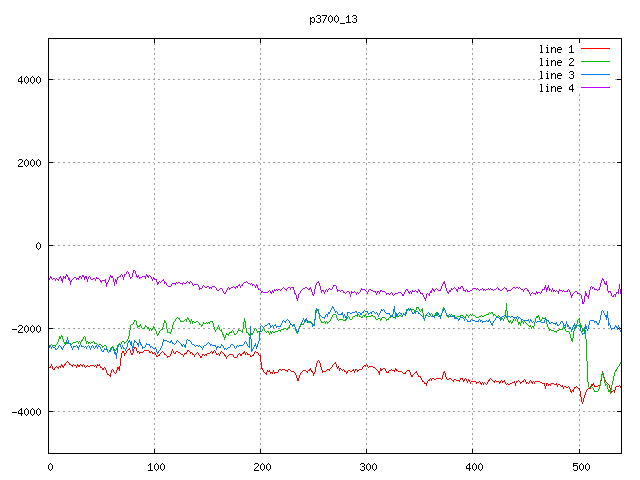The width and height of the screenshot is (640, 480).
Task: Click the -4000 y-axis tick label
Action: click(25, 412)
